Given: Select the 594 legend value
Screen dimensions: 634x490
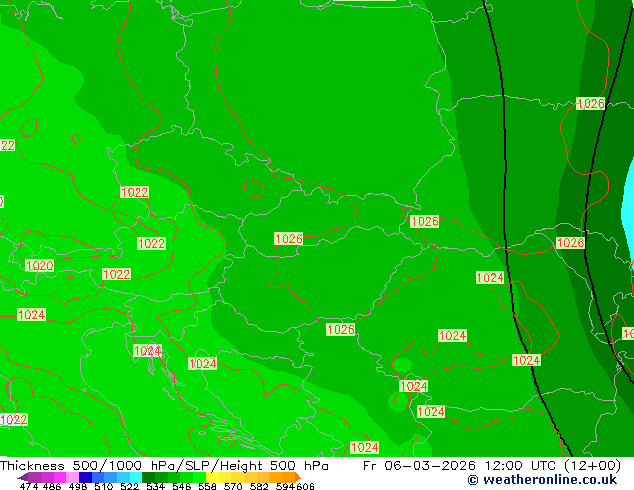Looking at the screenshot, I should (x=285, y=486).
